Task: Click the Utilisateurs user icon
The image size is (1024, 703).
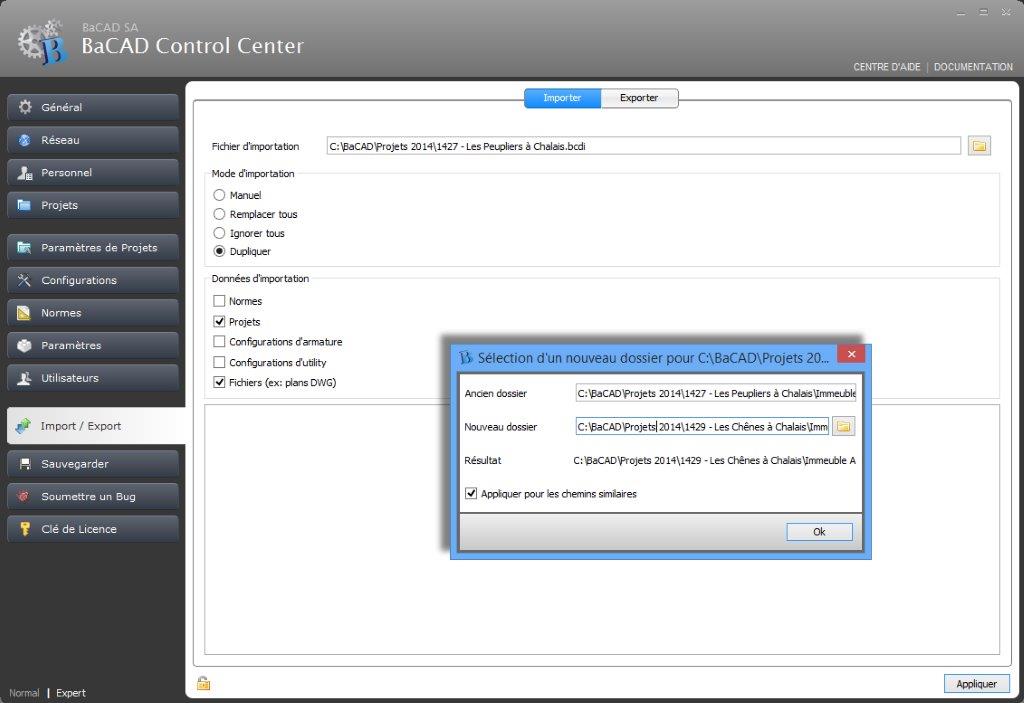Action: [25, 378]
